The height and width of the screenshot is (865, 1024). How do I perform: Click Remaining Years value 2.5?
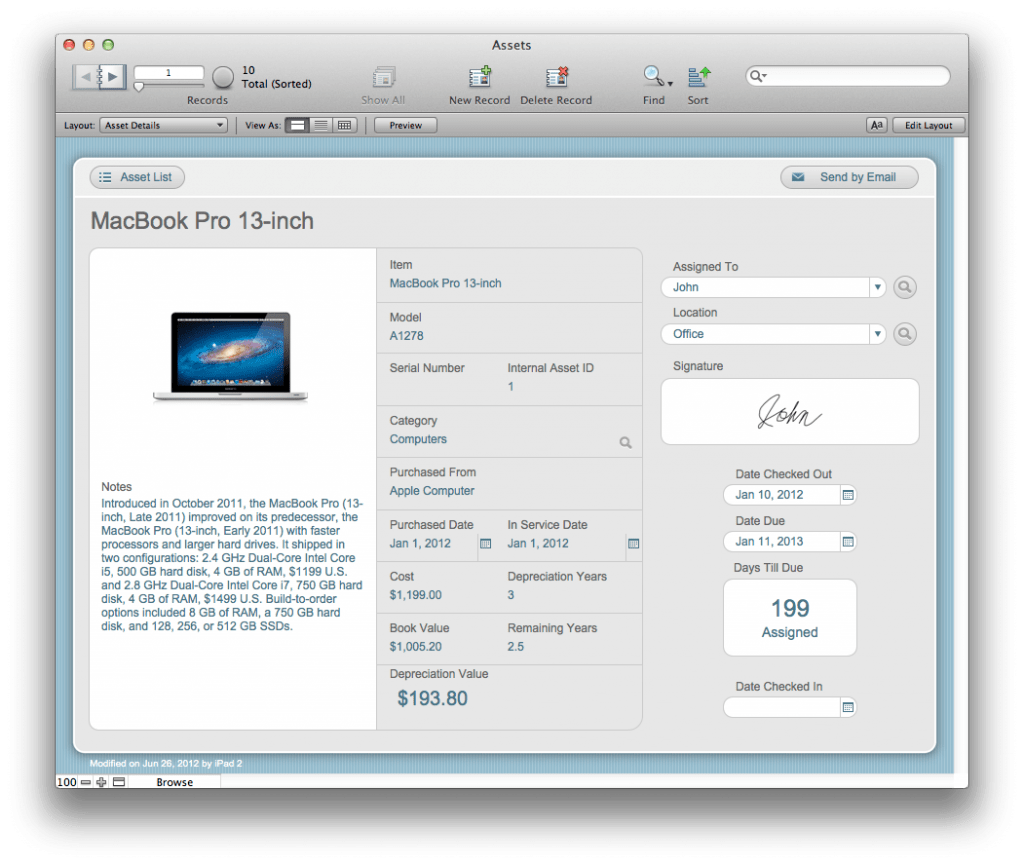click(x=515, y=647)
